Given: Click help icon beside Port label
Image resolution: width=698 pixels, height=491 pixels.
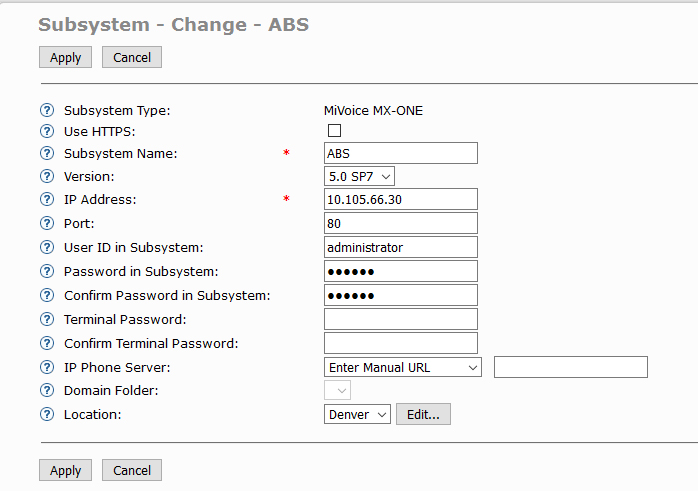Looking at the screenshot, I should [46, 224].
